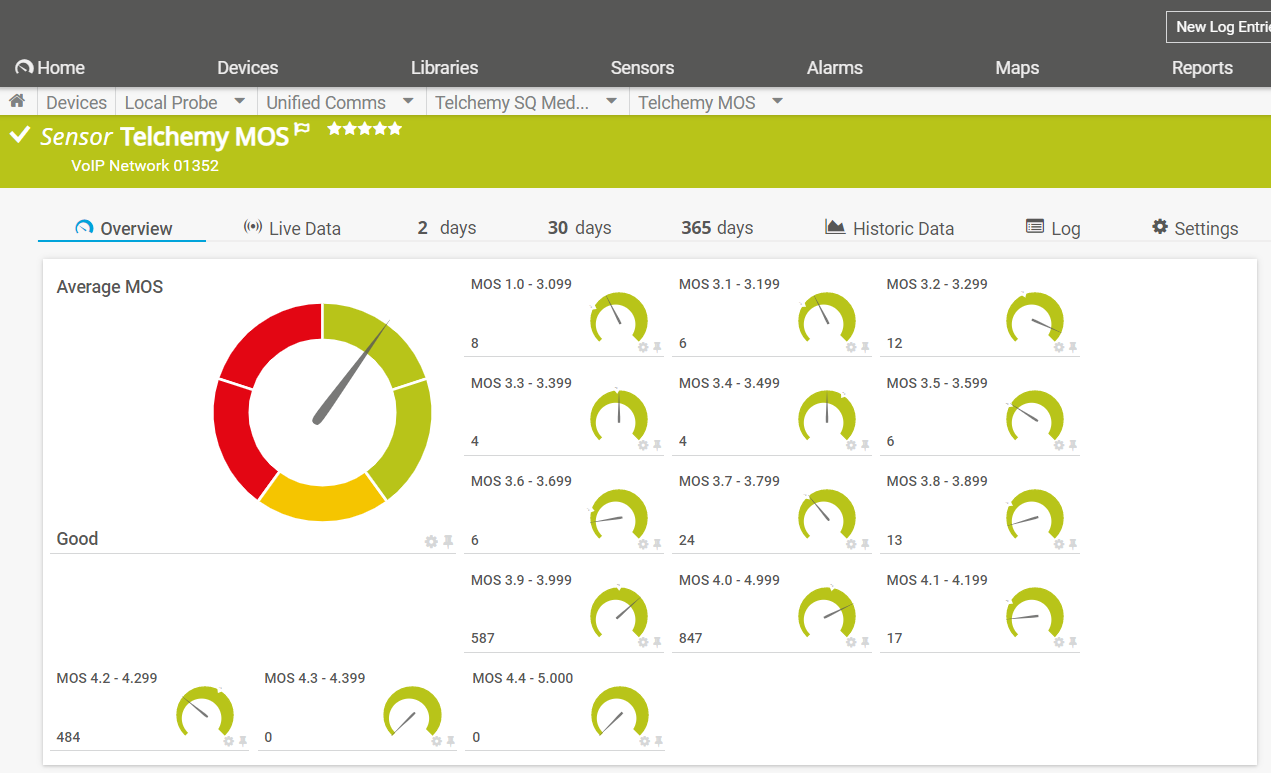This screenshot has height=773, width=1271.
Task: Click the flag priority icon beside Telchemy MOS
Action: click(x=302, y=131)
